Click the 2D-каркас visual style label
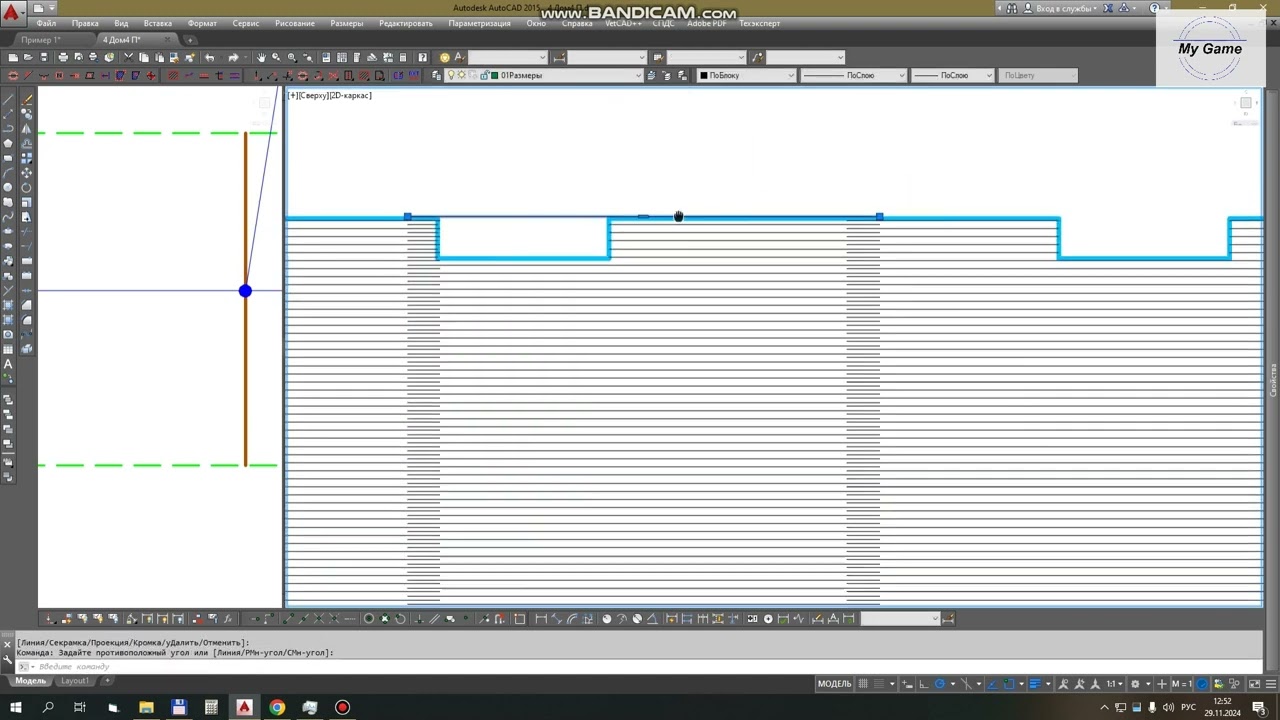The image size is (1280, 720). (x=352, y=95)
